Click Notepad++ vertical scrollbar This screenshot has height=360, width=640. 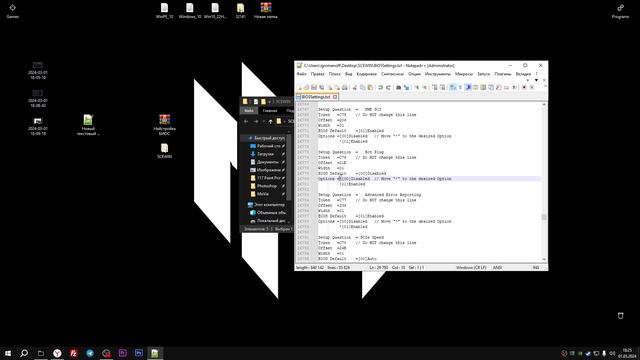pos(544,182)
